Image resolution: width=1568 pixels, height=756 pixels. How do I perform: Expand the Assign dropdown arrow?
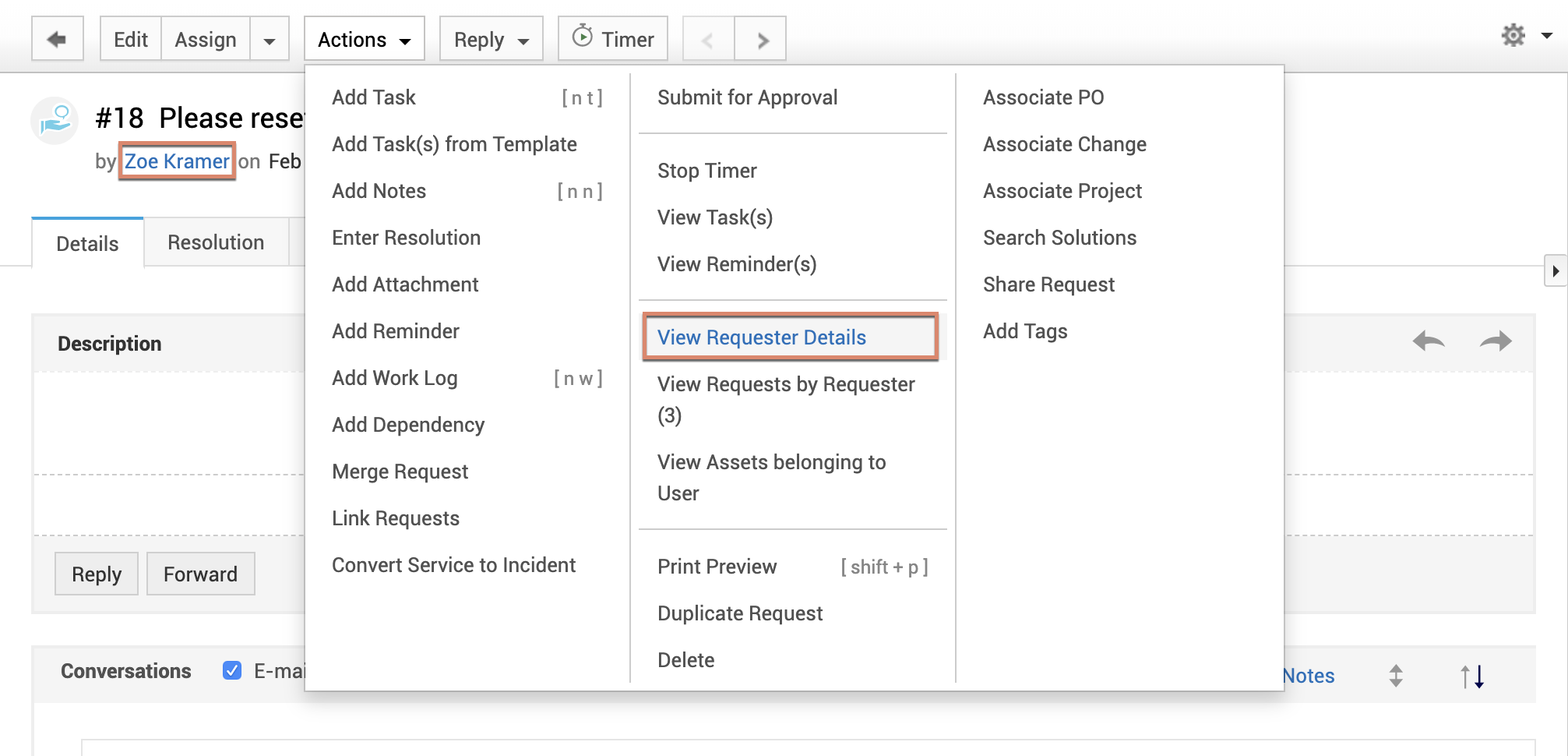pyautogui.click(x=270, y=40)
